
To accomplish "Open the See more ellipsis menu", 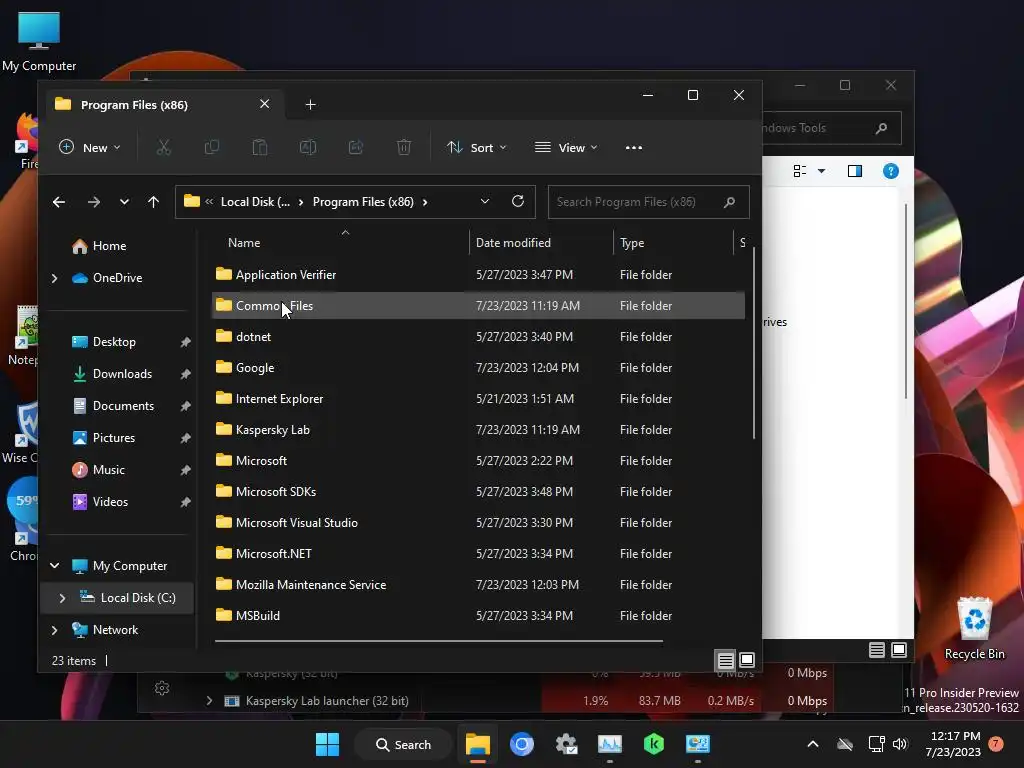I will coord(633,148).
